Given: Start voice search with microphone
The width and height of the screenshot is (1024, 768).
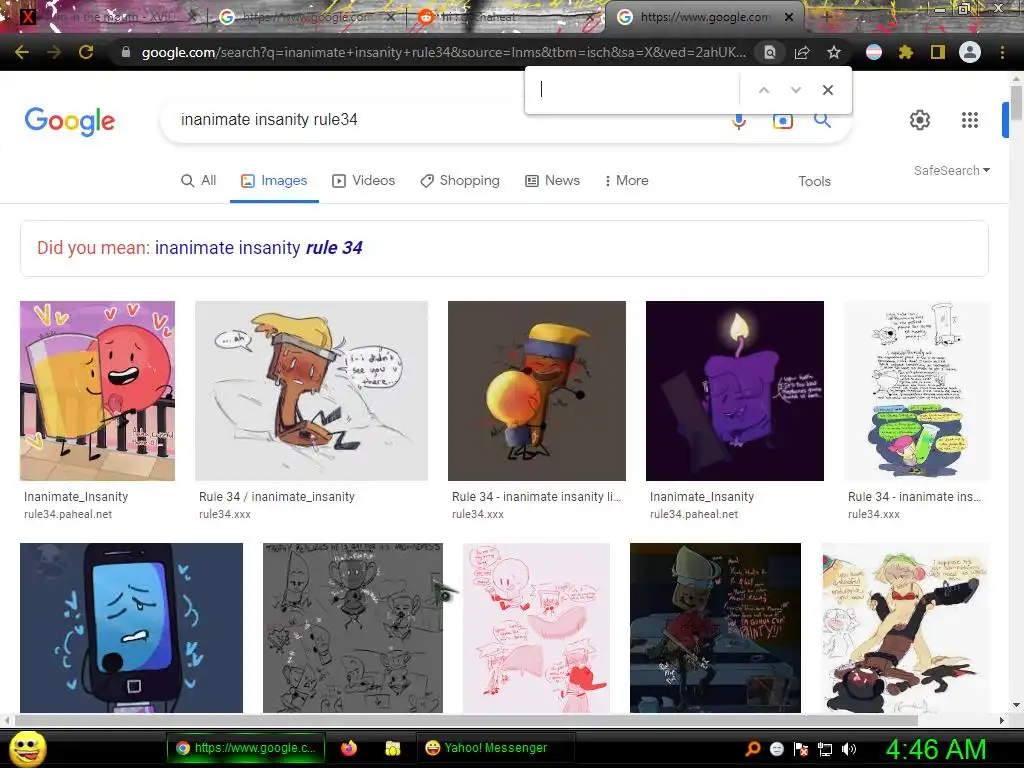Looking at the screenshot, I should click(x=739, y=121).
